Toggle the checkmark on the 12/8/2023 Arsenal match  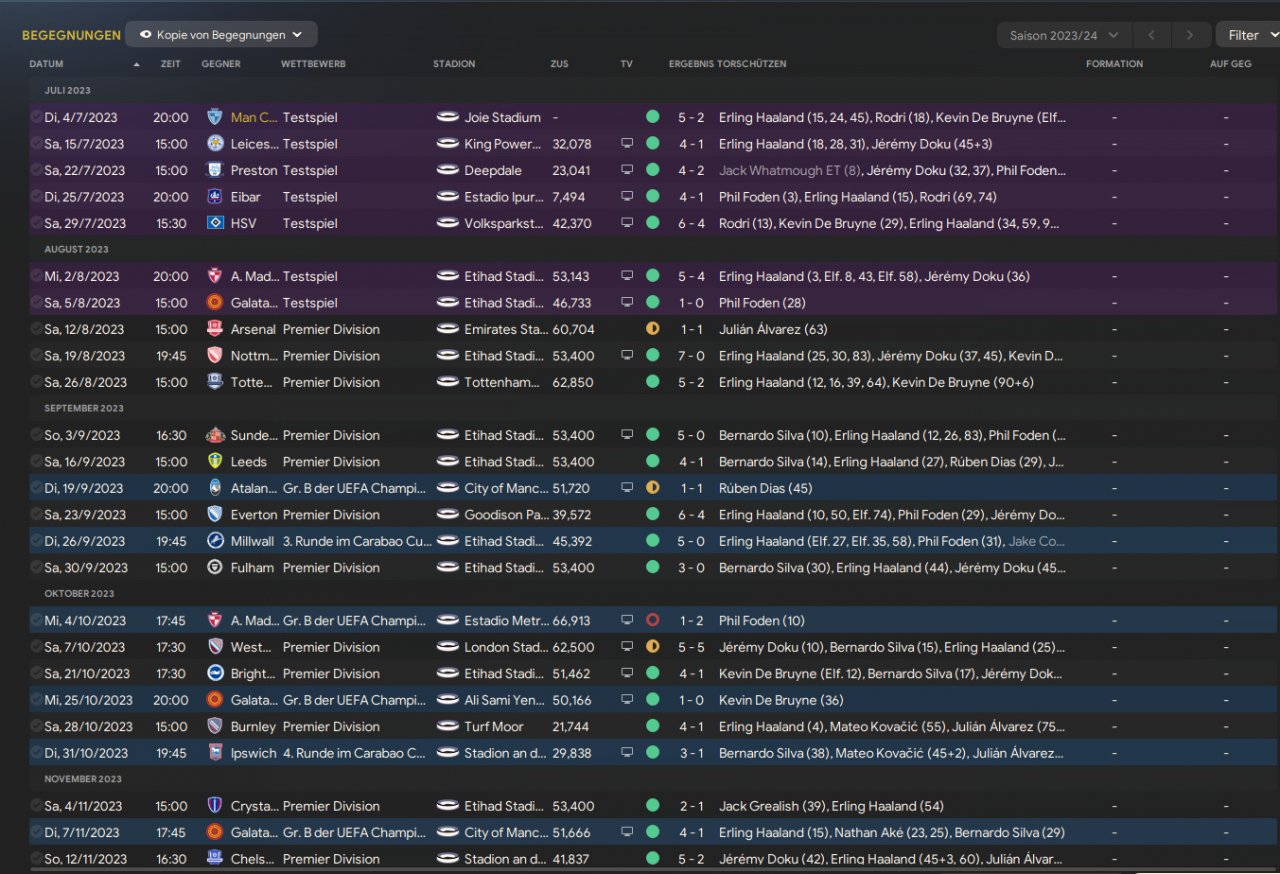[x=36, y=329]
